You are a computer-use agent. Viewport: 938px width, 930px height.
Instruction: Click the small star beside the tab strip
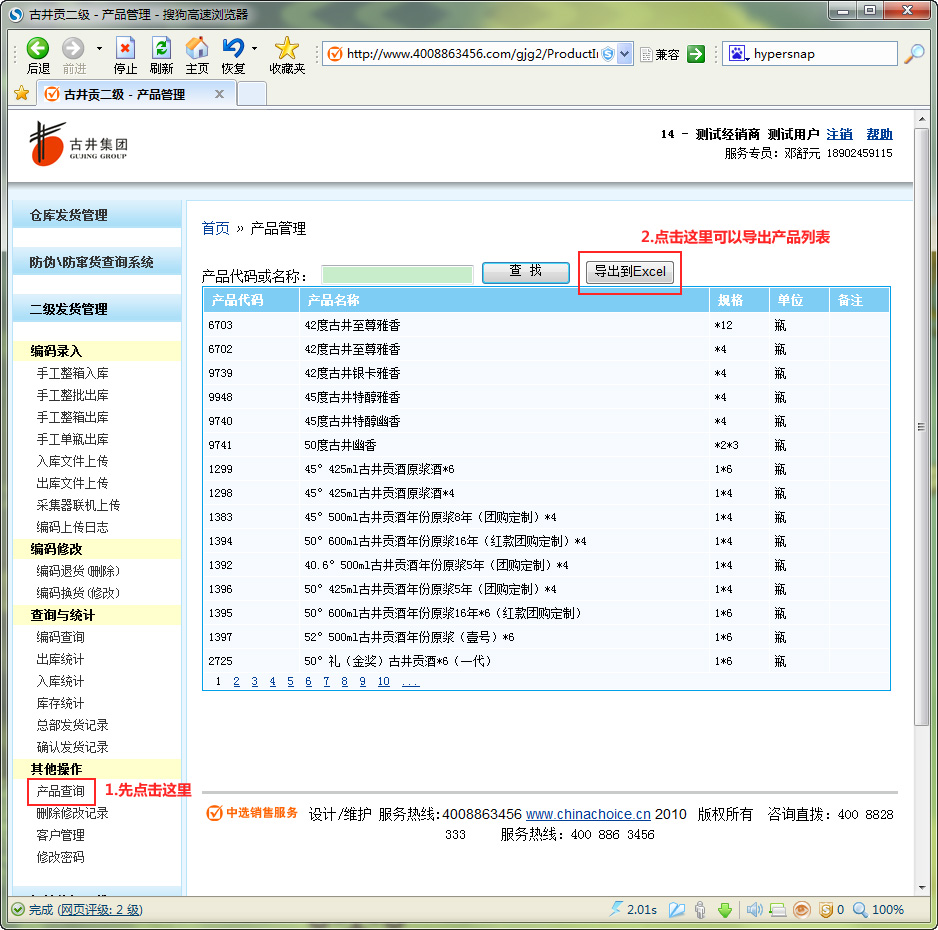(x=22, y=93)
